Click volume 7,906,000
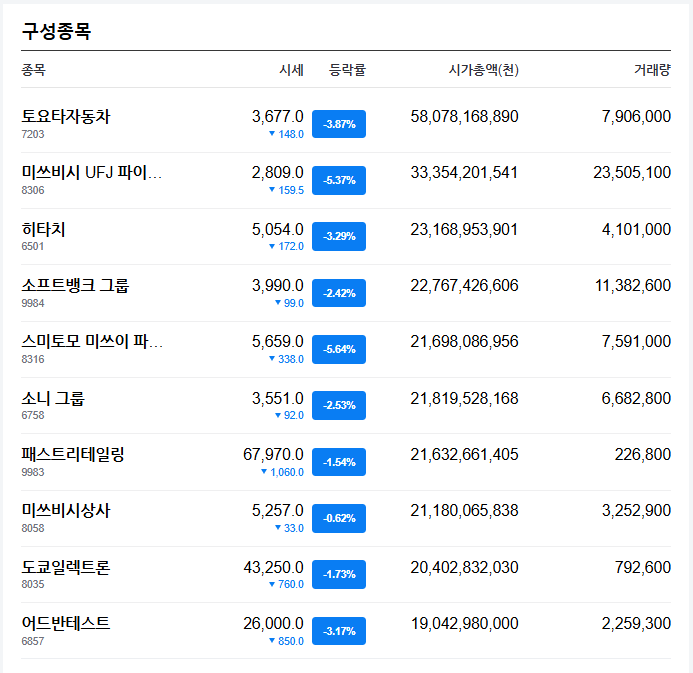The image size is (693, 673). coord(636,117)
